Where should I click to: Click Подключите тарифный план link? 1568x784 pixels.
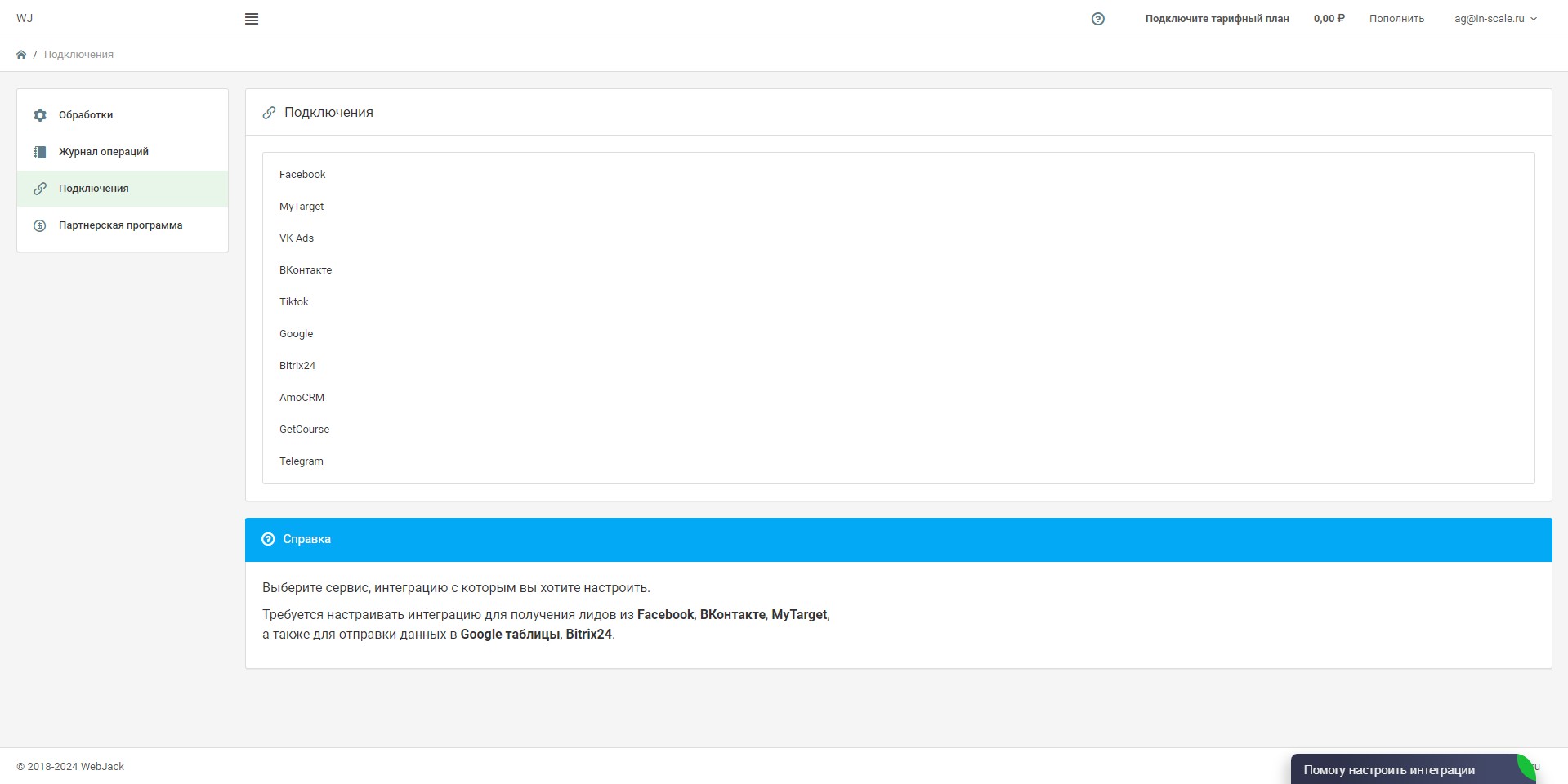click(x=1217, y=19)
